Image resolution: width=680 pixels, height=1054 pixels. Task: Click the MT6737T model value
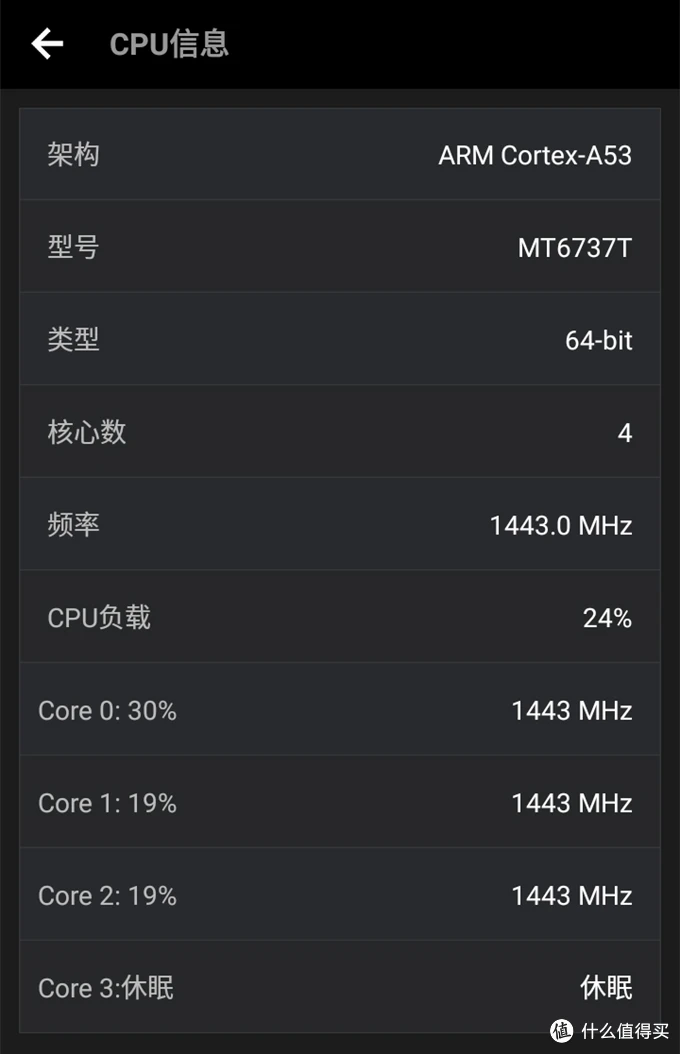pyautogui.click(x=575, y=247)
